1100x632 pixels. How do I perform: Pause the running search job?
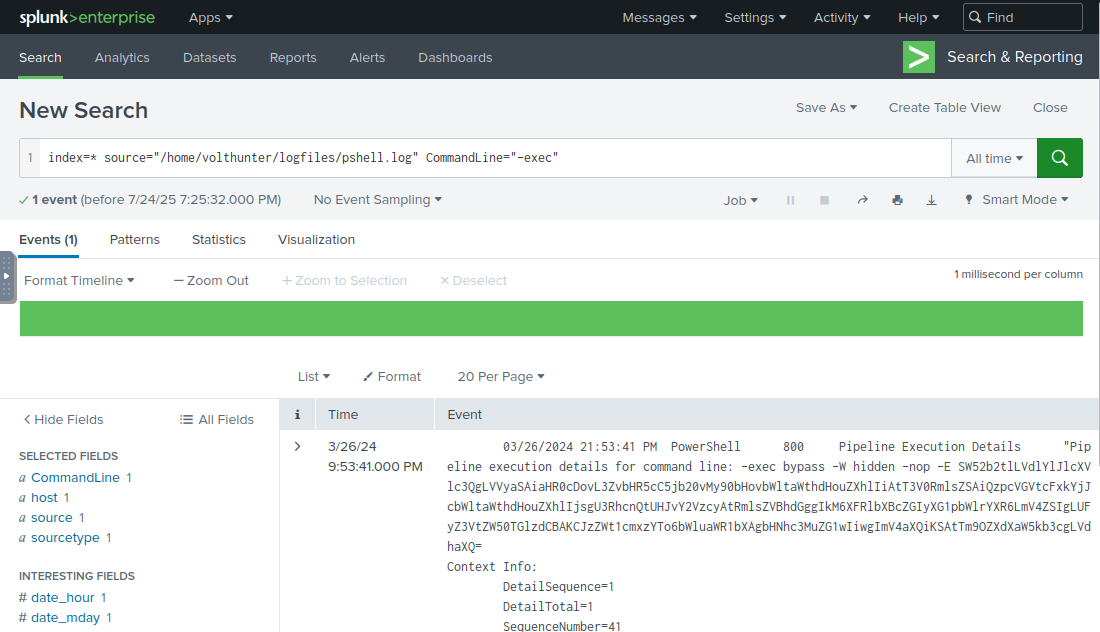coord(790,199)
